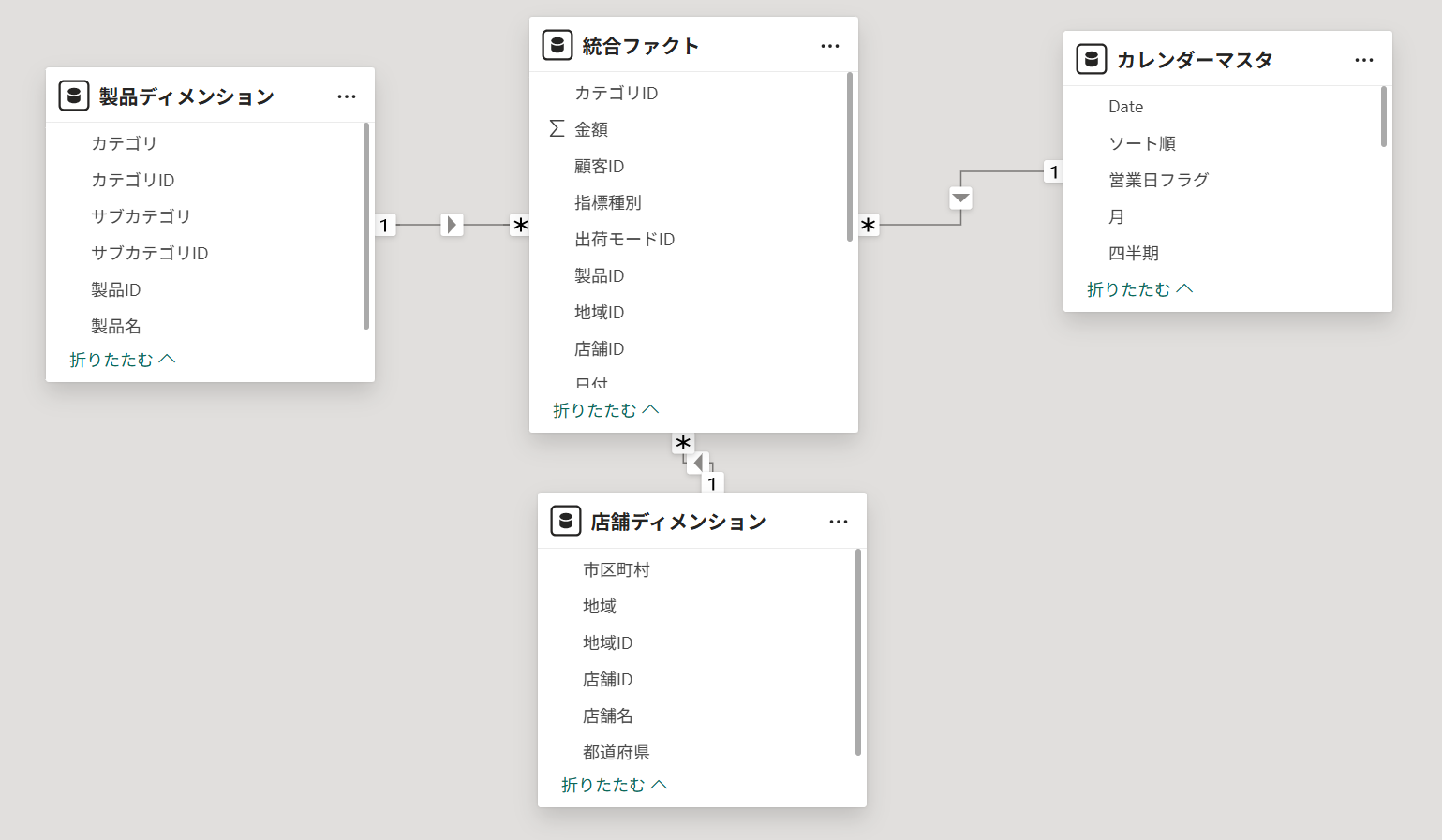Select the サブカテゴリID field
This screenshot has height=840, width=1442.
(150, 253)
